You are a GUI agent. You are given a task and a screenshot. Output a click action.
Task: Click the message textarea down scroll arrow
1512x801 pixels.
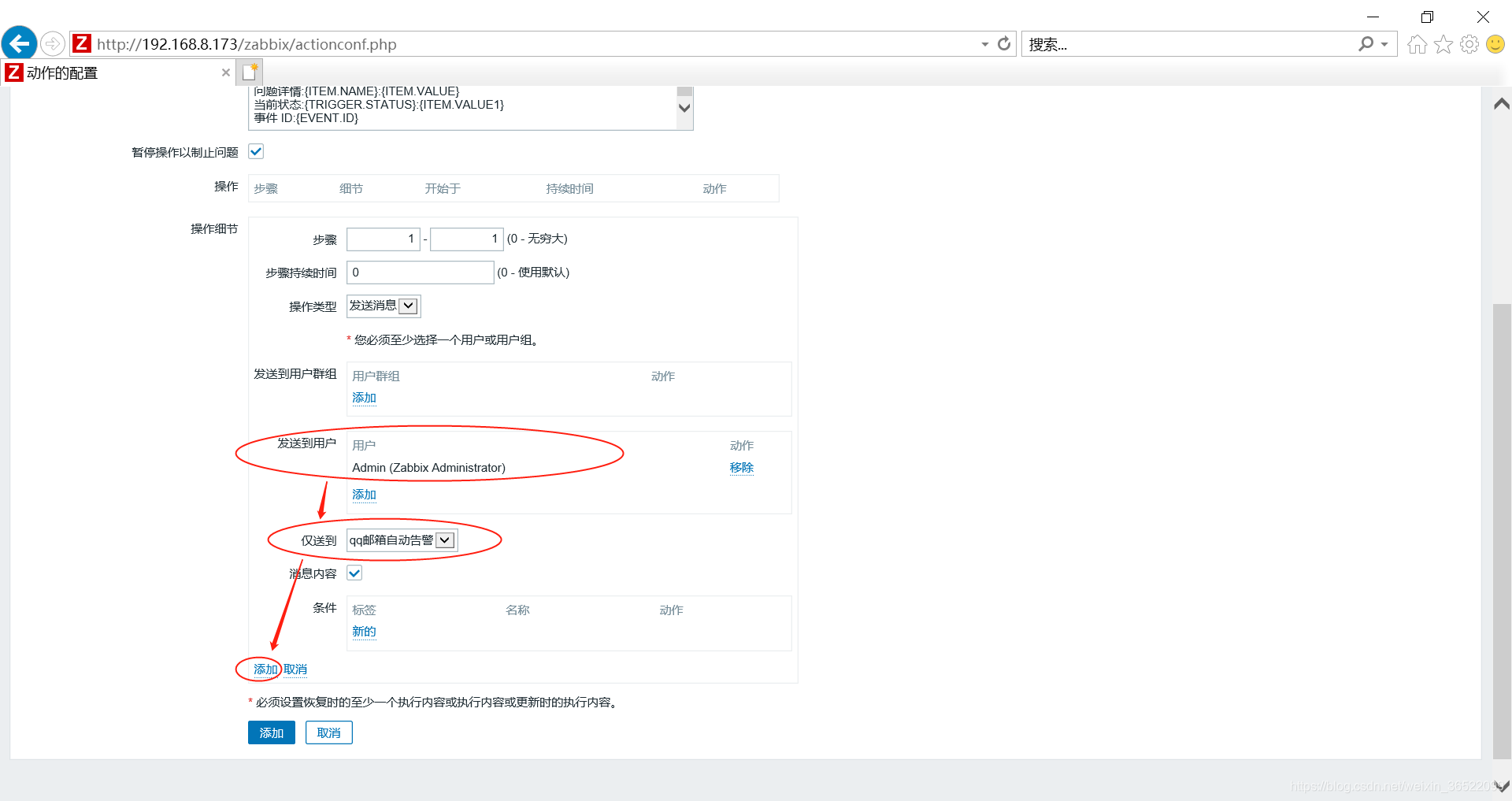pos(684,109)
